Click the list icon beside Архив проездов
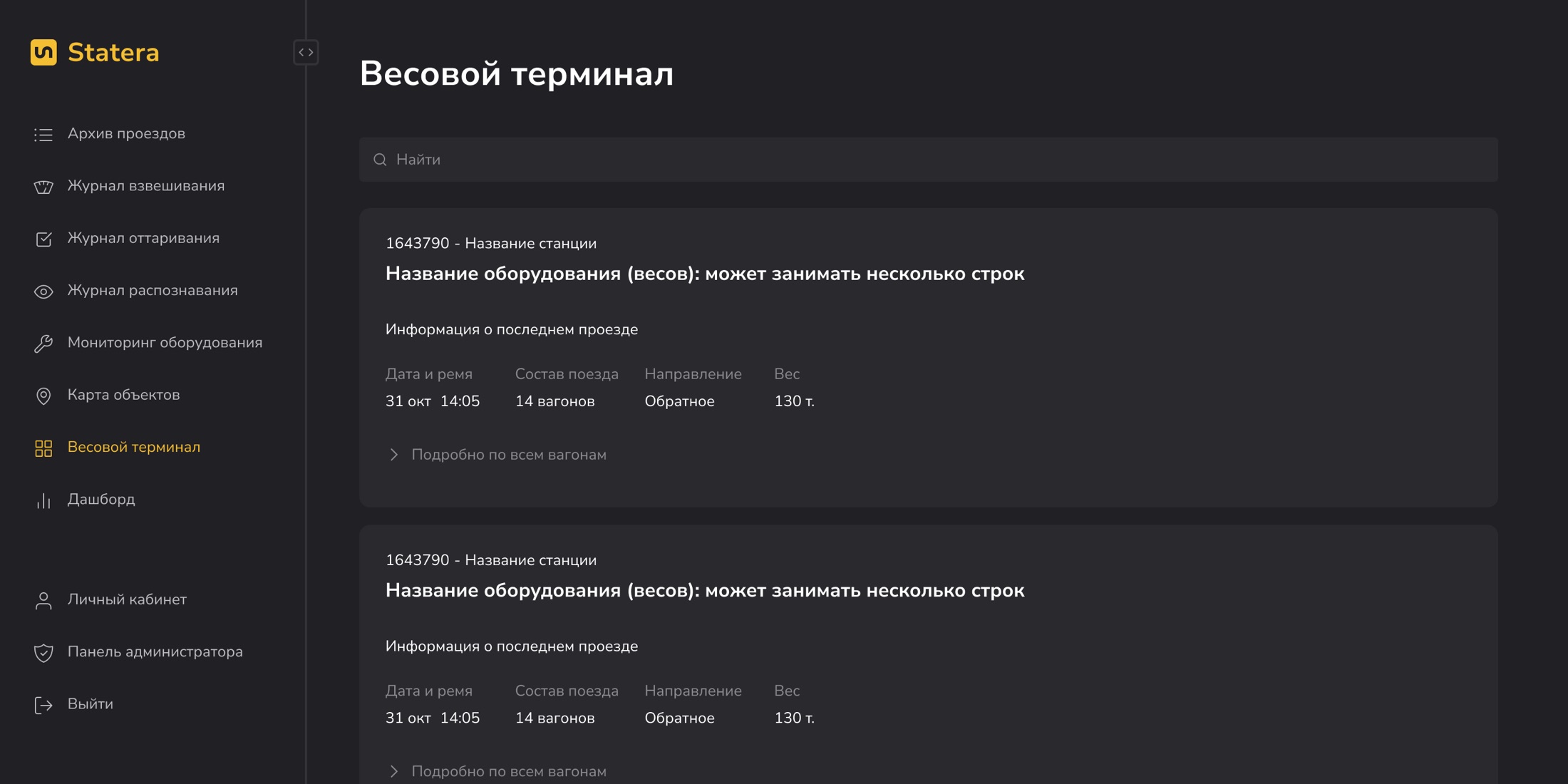1568x784 pixels. coord(43,134)
